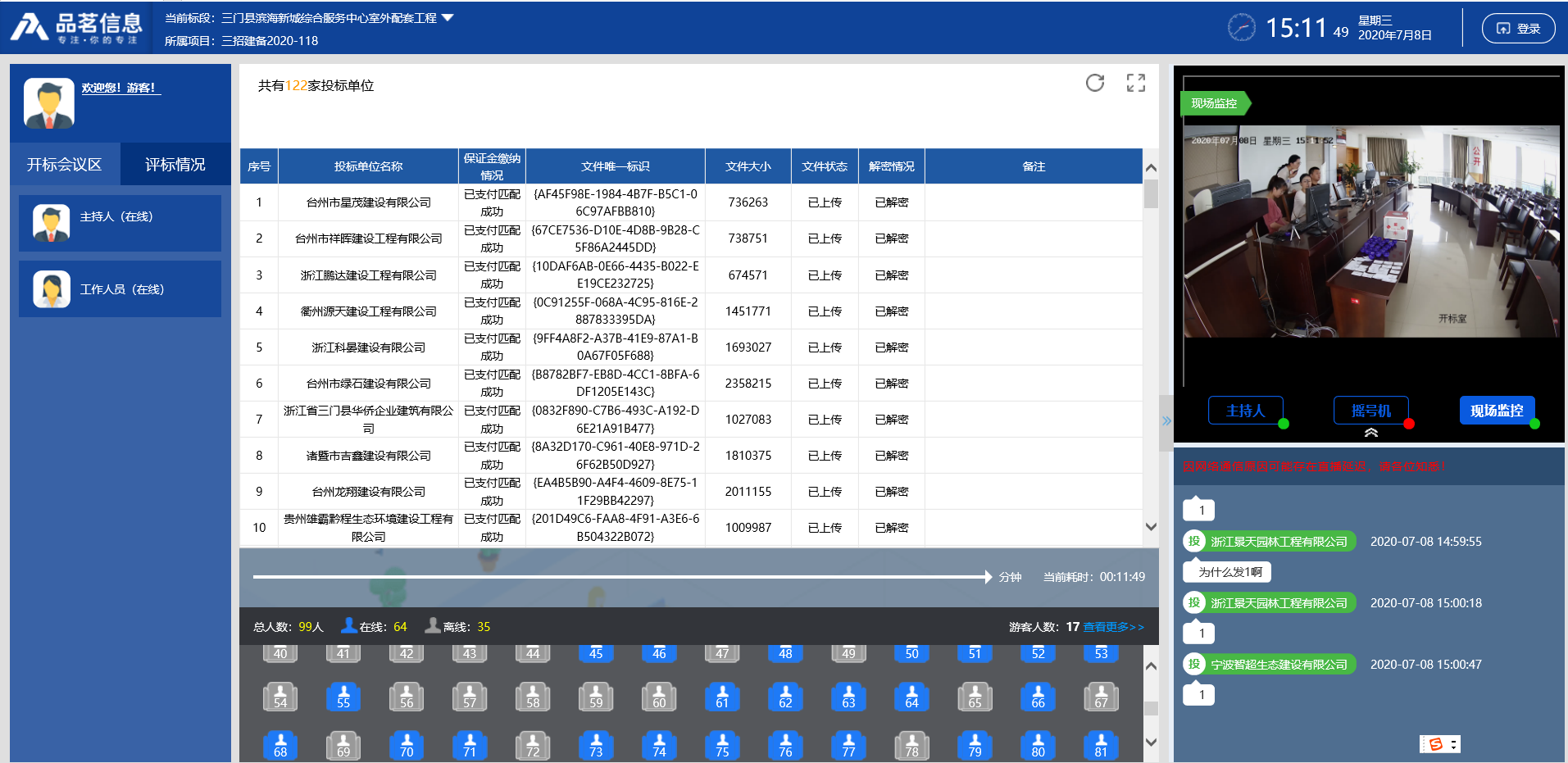Select row 浙江鹏达建设工程有限公司
This screenshot has height=763, width=1568.
(x=691, y=275)
